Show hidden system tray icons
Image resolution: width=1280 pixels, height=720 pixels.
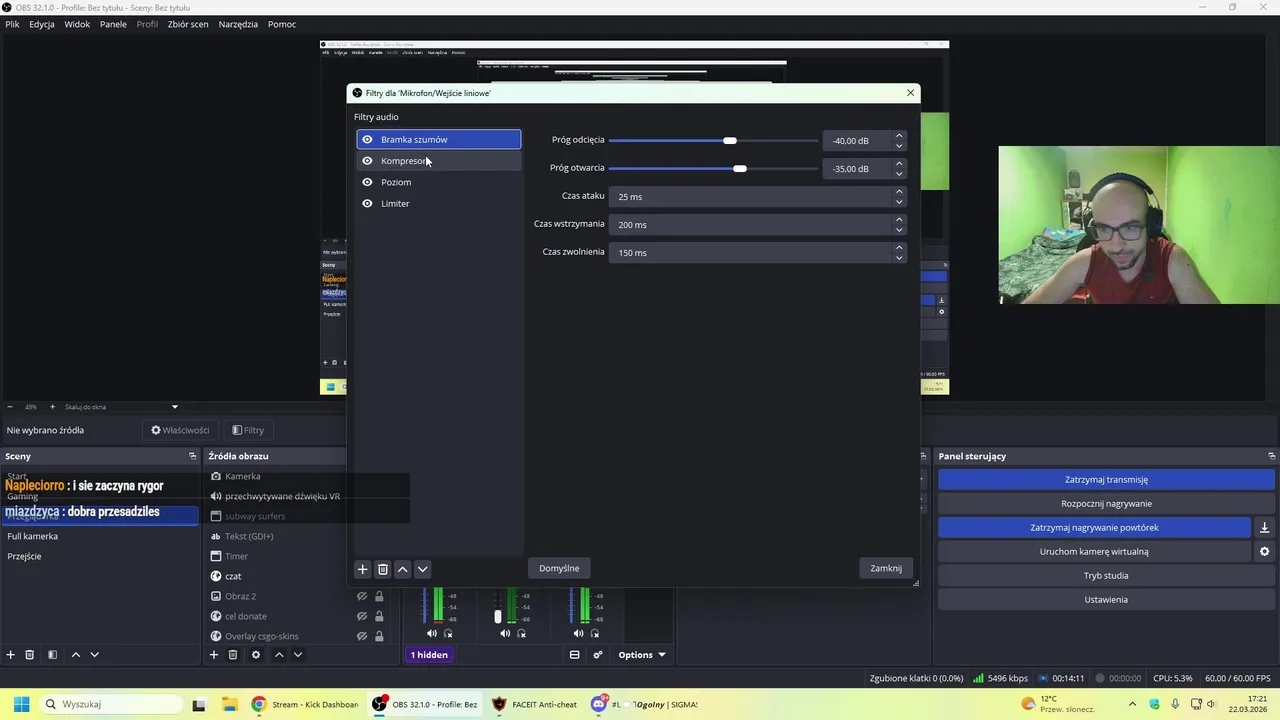point(1132,704)
